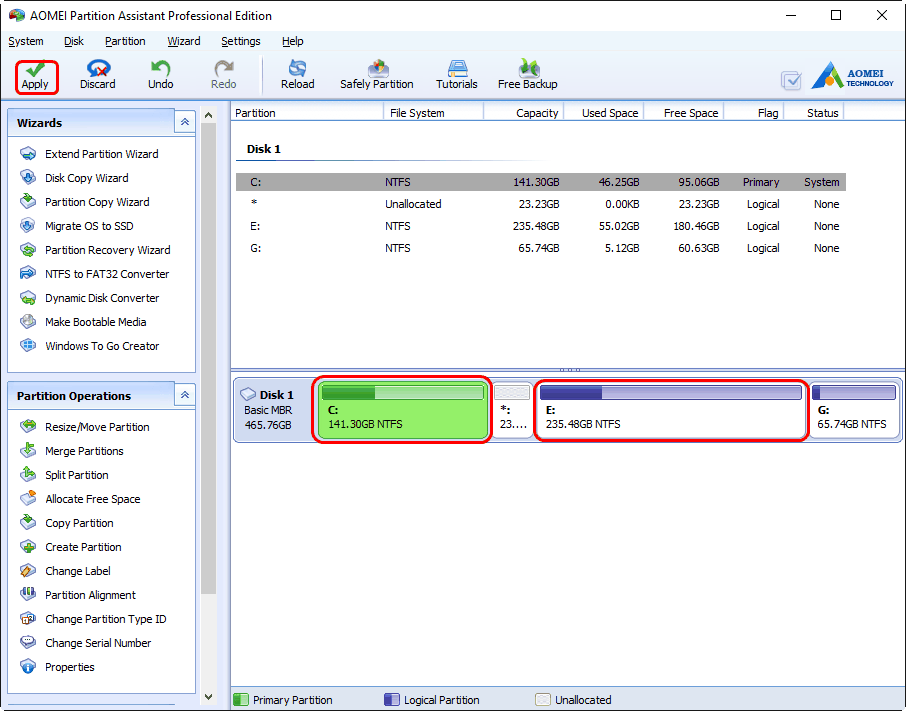
Task: Sort by Flag column header
Action: 754,113
